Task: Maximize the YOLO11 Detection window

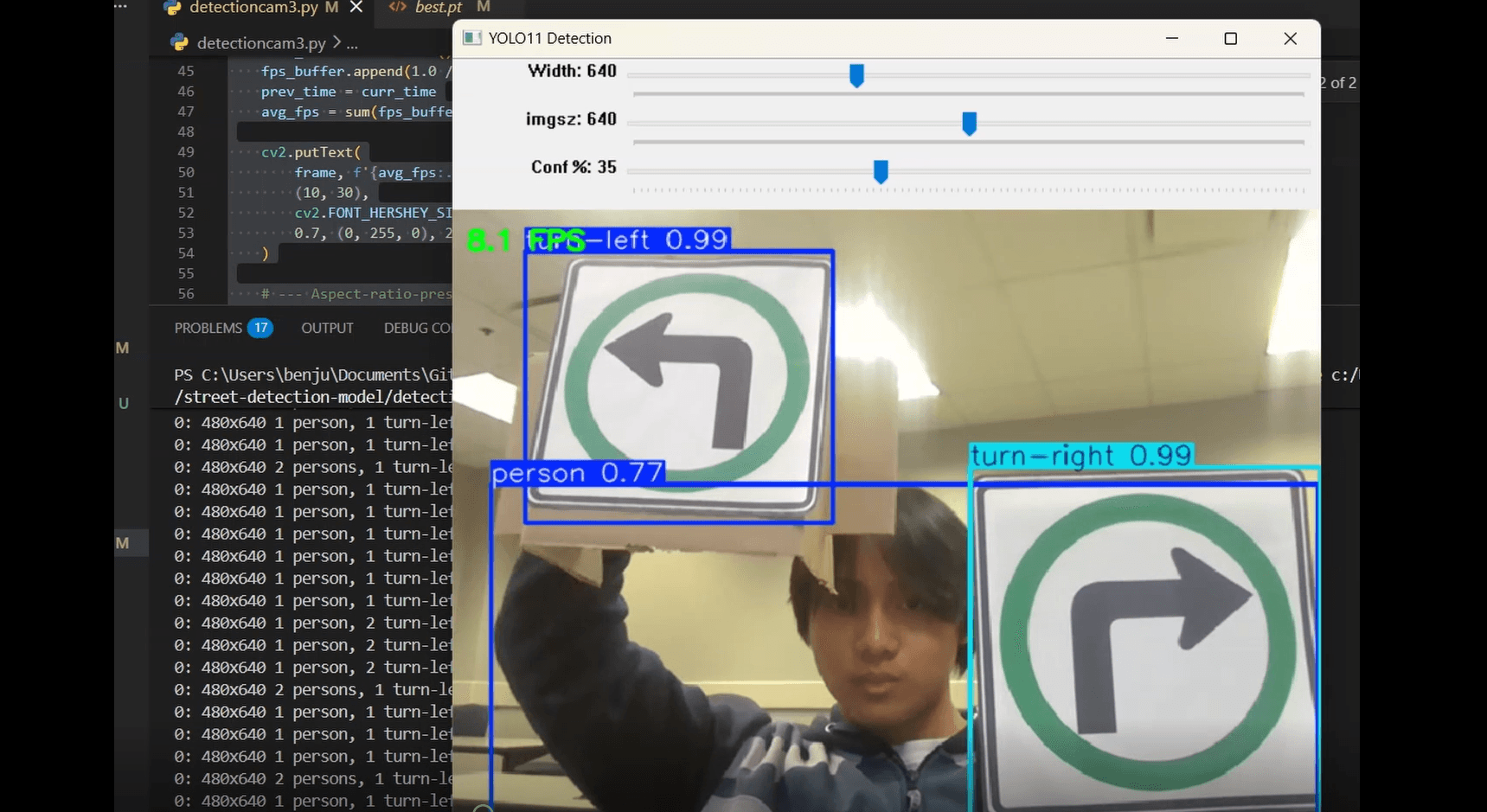Action: [1231, 38]
